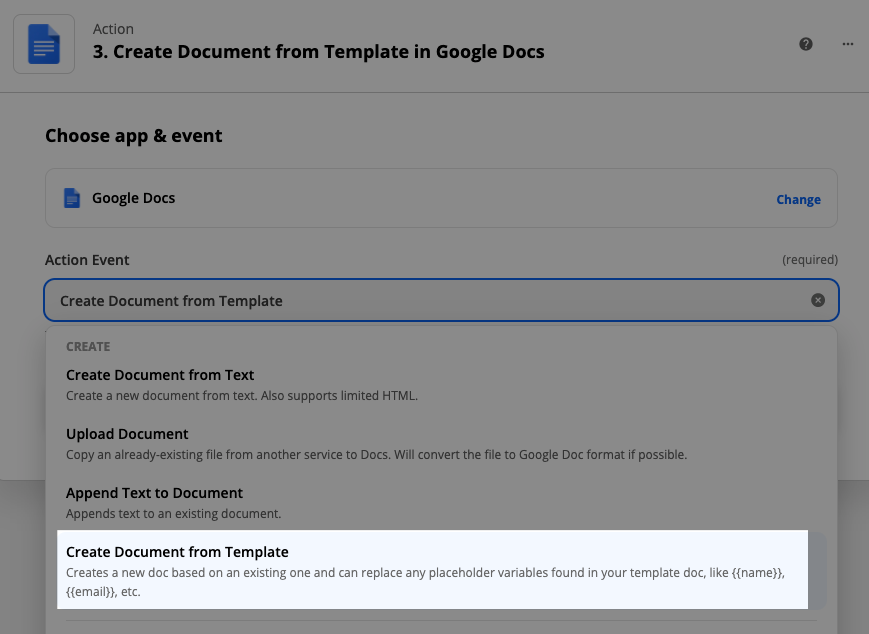This screenshot has width=869, height=634.
Task: Click the 'Also supports limited HTML' description
Action: (x=339, y=396)
